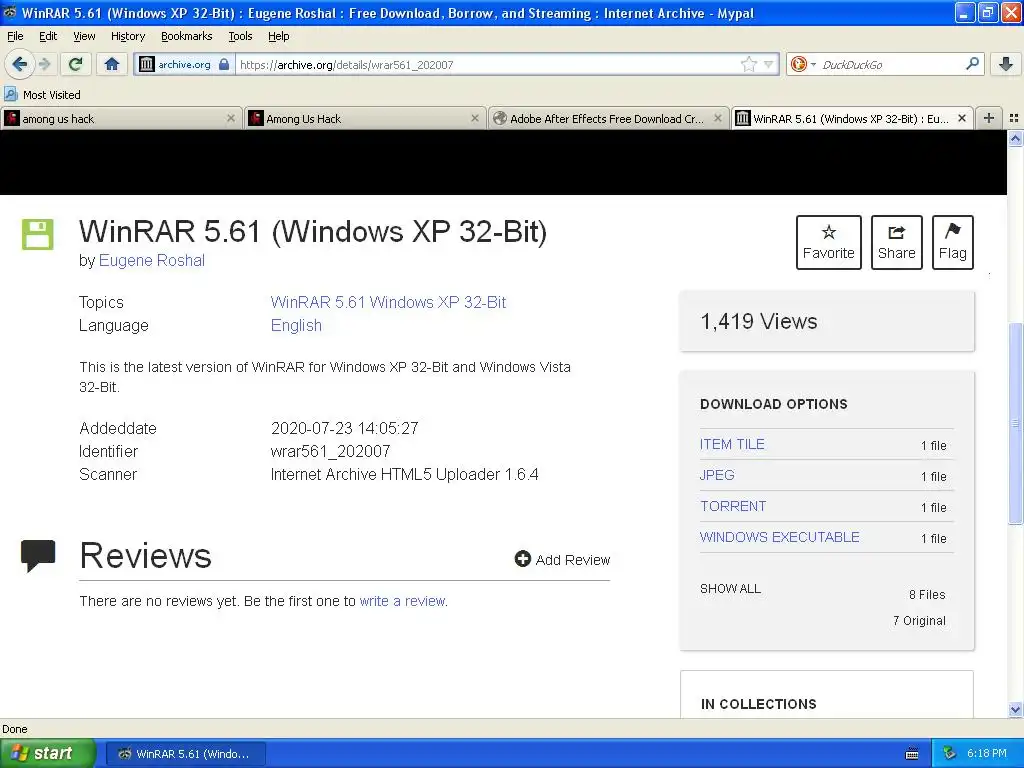The image size is (1024, 768).
Task: Open a new tab with plus button
Action: (989, 118)
